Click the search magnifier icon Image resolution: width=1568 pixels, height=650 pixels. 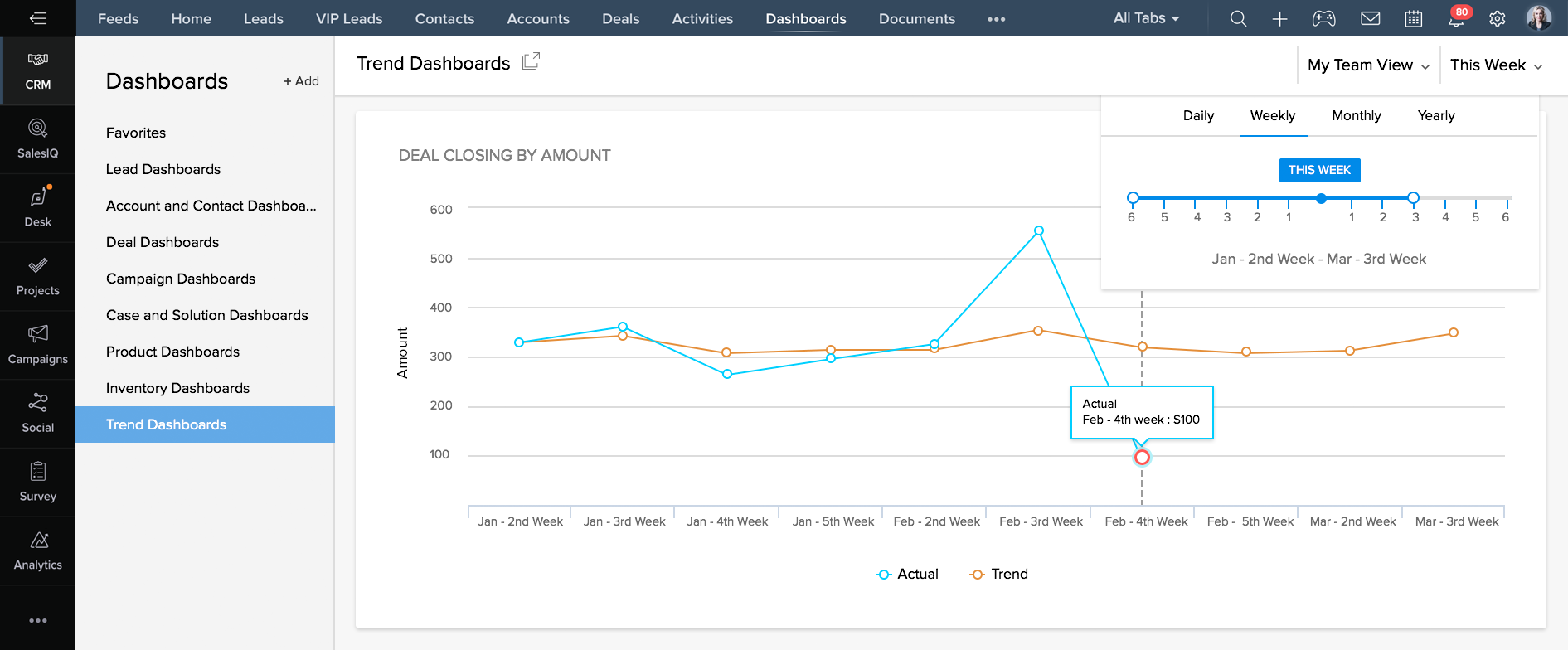tap(1238, 18)
